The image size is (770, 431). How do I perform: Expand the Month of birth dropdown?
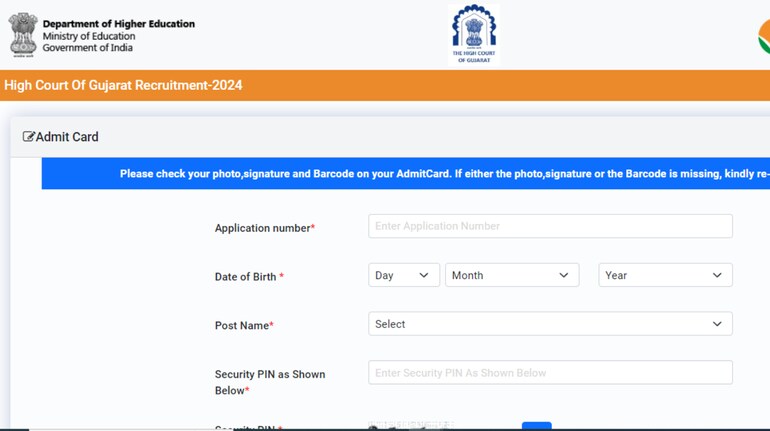pyautogui.click(x=511, y=276)
